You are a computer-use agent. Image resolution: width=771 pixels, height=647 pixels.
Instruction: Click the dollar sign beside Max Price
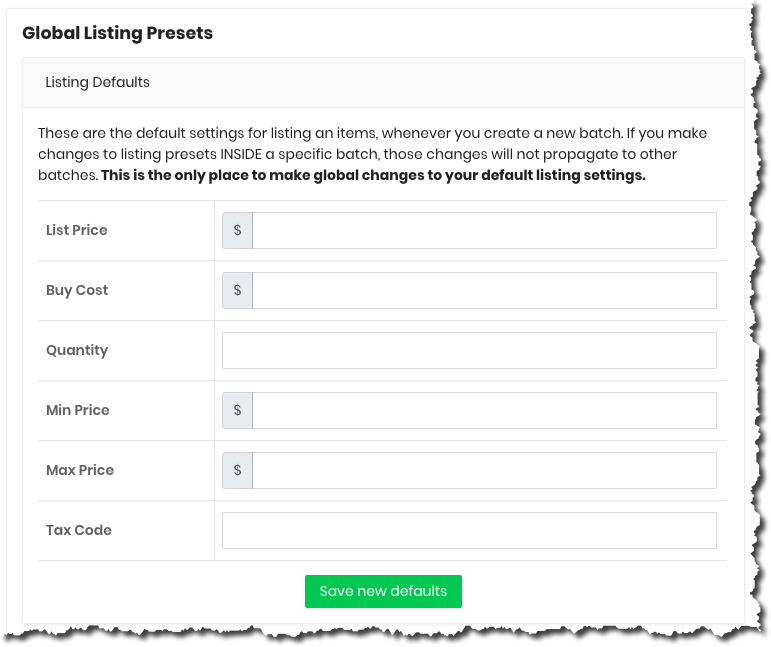tap(237, 470)
